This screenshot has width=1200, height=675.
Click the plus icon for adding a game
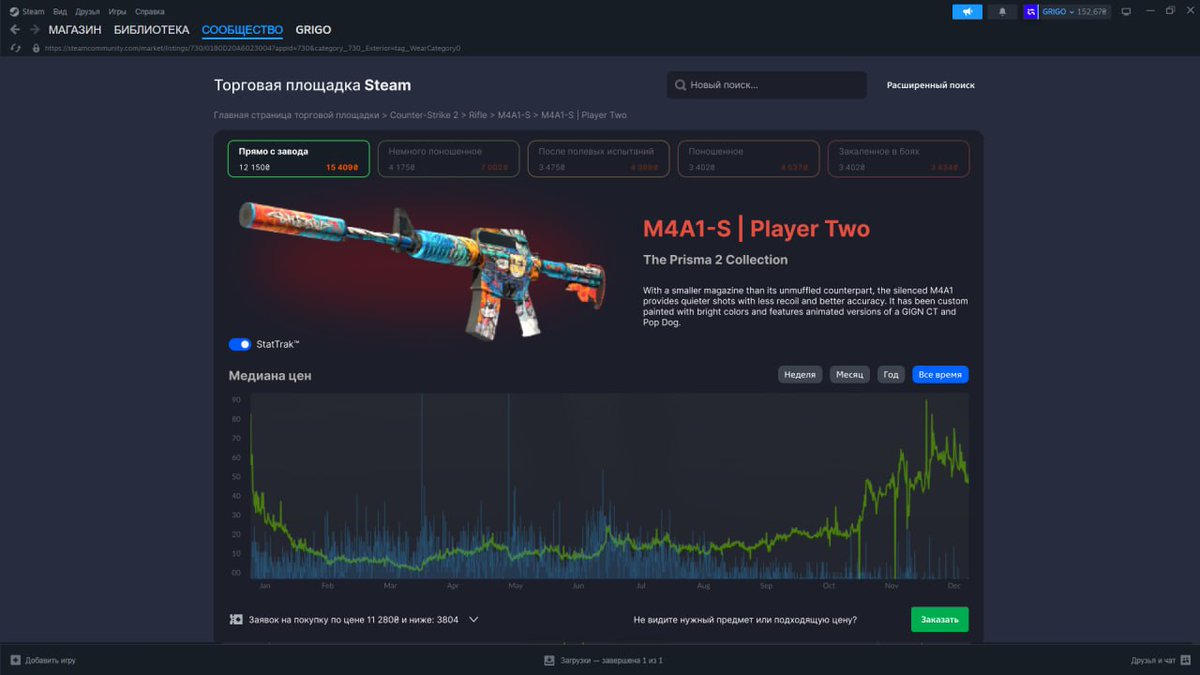[x=16, y=660]
